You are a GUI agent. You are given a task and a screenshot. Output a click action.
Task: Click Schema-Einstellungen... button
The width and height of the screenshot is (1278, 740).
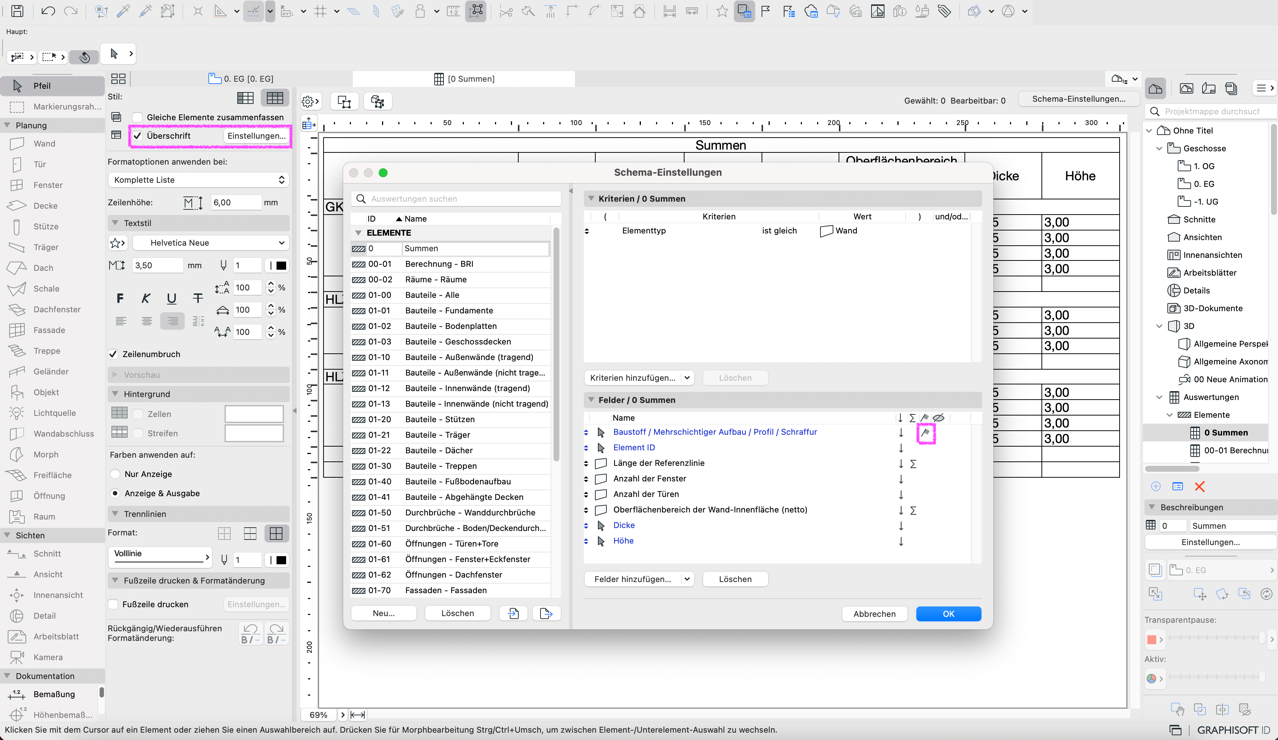[1078, 99]
